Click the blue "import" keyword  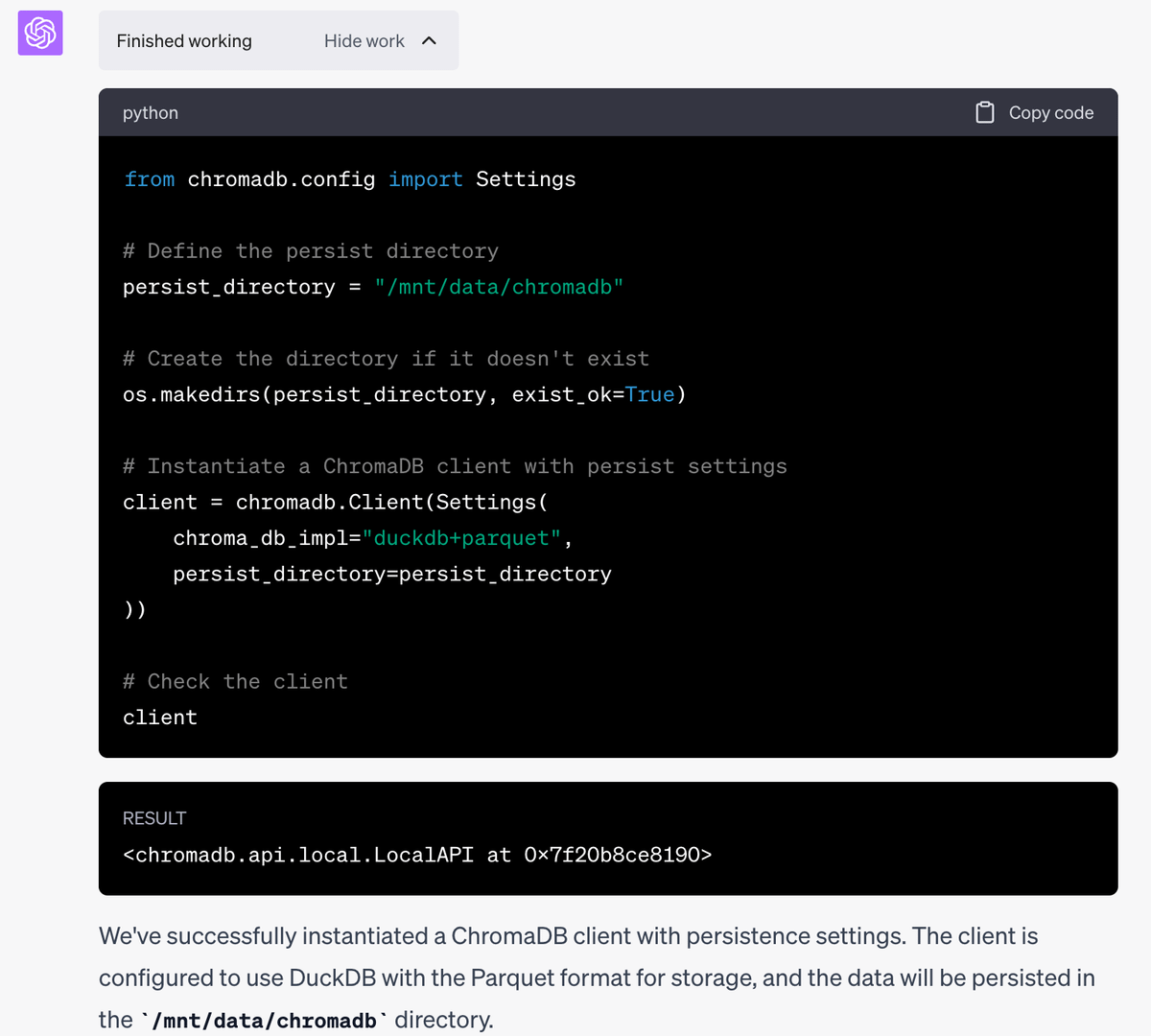pyautogui.click(x=425, y=179)
